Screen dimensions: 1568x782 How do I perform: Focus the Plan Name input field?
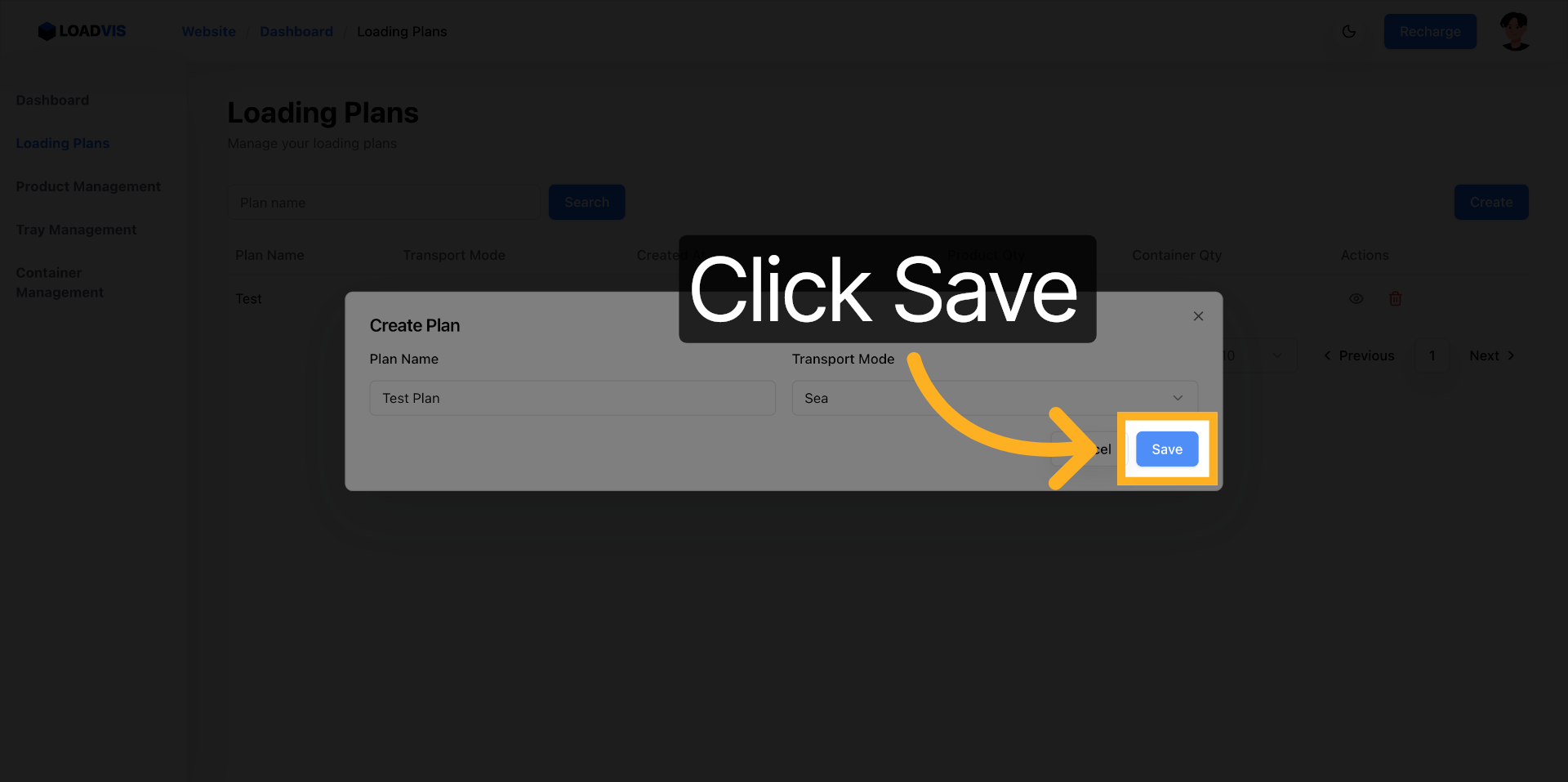click(x=572, y=398)
